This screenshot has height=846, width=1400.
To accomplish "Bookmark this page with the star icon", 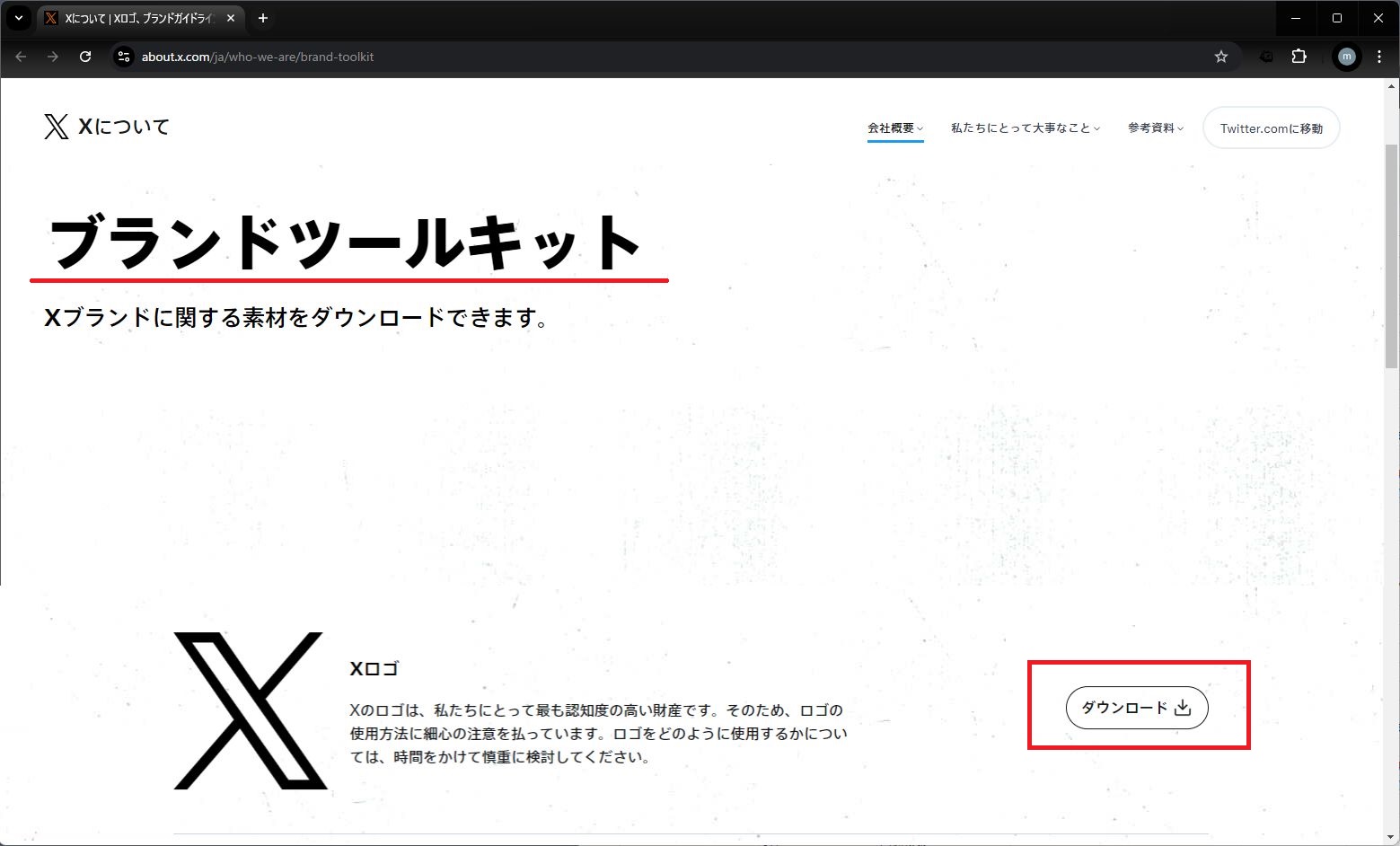I will 1221,57.
